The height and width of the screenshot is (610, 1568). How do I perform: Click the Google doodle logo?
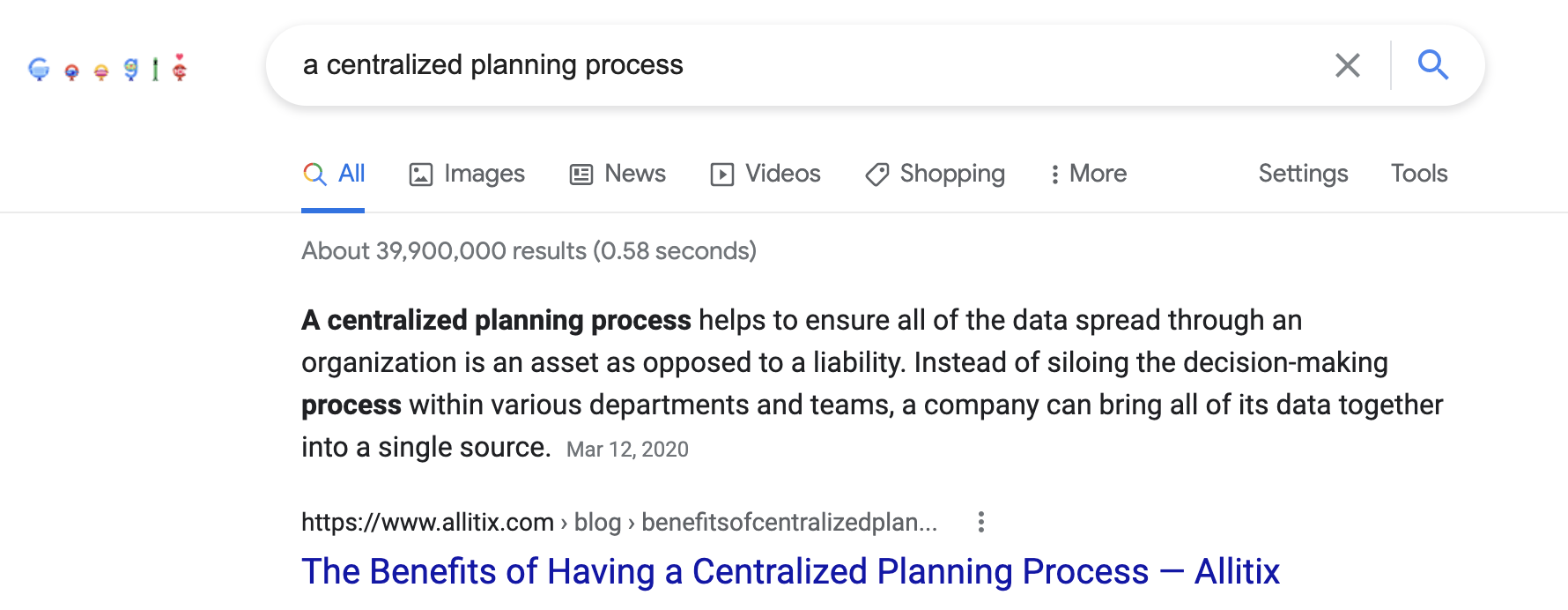coord(107,69)
